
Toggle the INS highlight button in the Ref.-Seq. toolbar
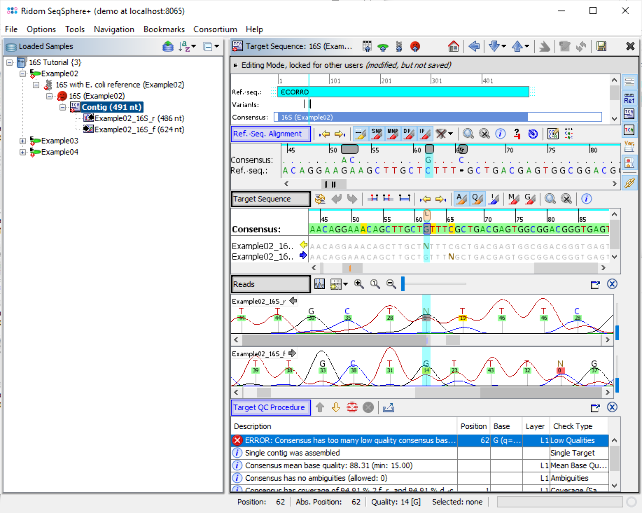(425, 133)
